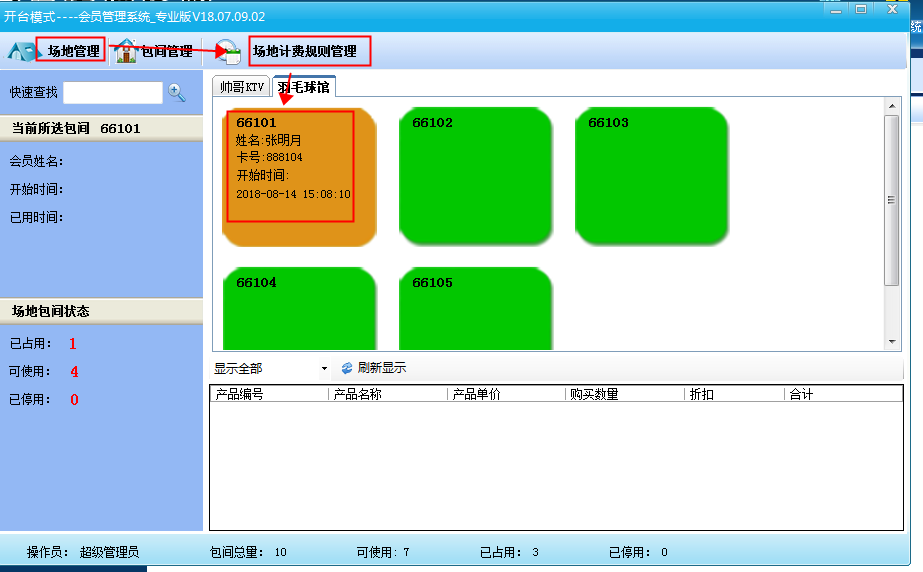The height and width of the screenshot is (572, 923).
Task: Click the room list scrollbar down arrow
Action: coord(892,342)
